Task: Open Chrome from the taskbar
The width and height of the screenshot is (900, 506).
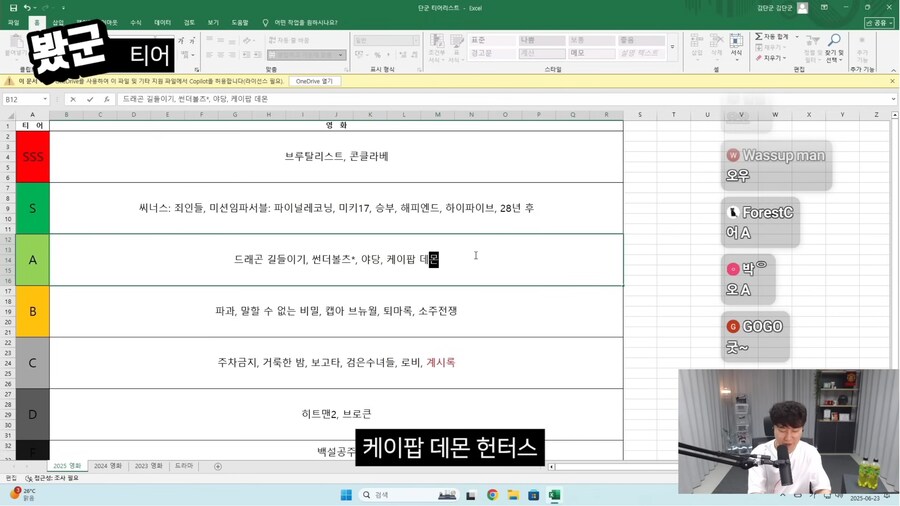Action: click(x=492, y=495)
